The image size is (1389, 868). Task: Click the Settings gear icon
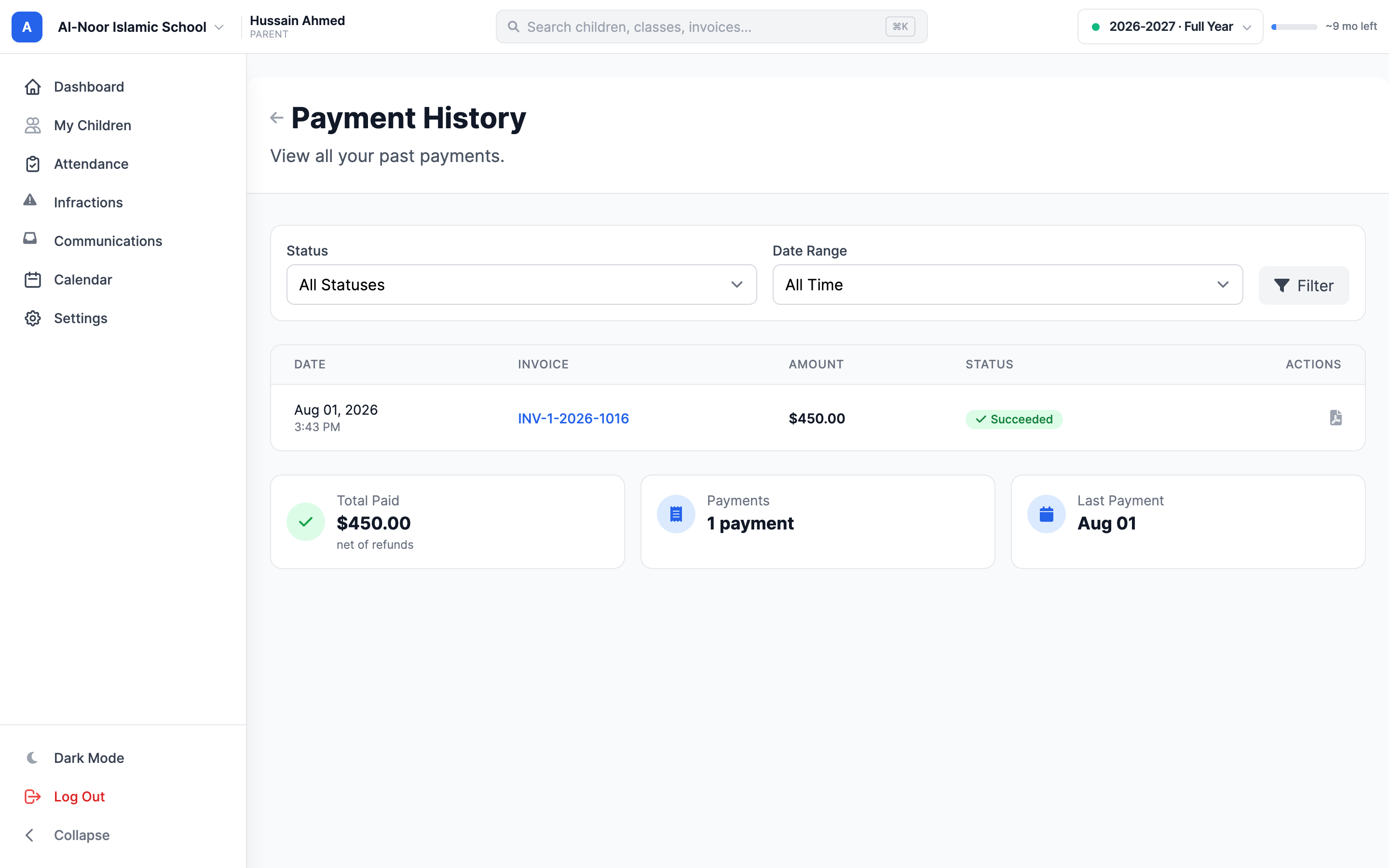click(x=33, y=318)
